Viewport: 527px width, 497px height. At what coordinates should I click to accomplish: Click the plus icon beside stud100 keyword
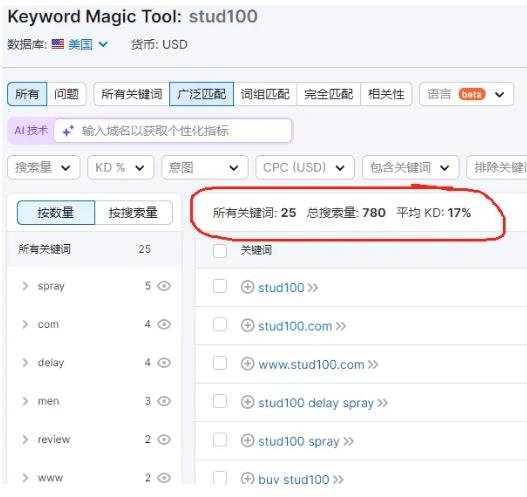pos(247,287)
